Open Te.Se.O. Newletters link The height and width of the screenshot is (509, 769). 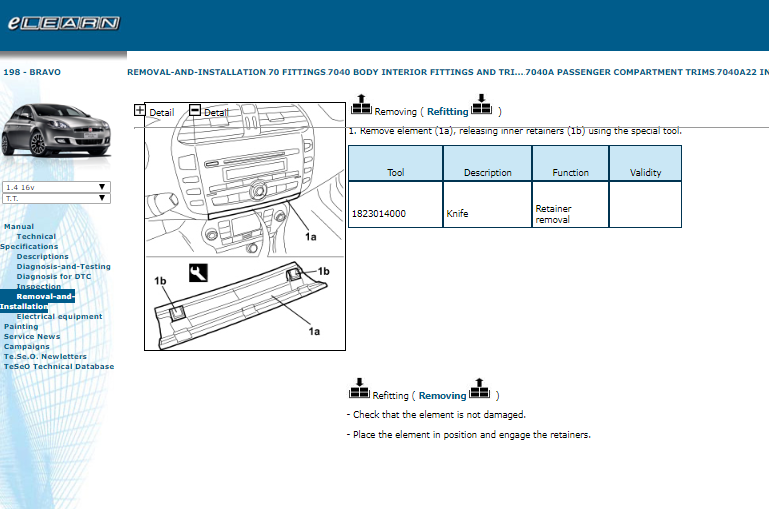tap(45, 356)
